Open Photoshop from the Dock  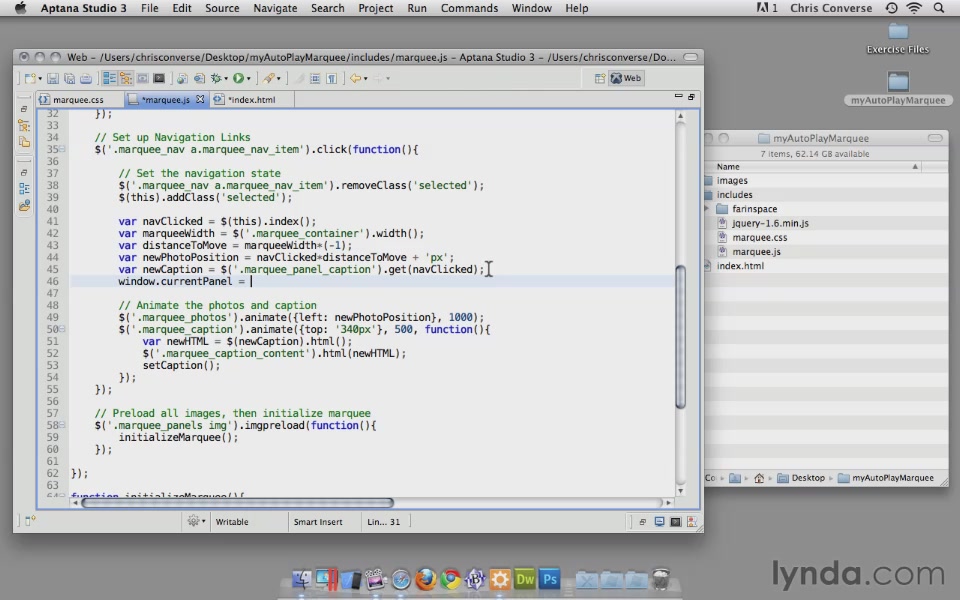click(550, 579)
